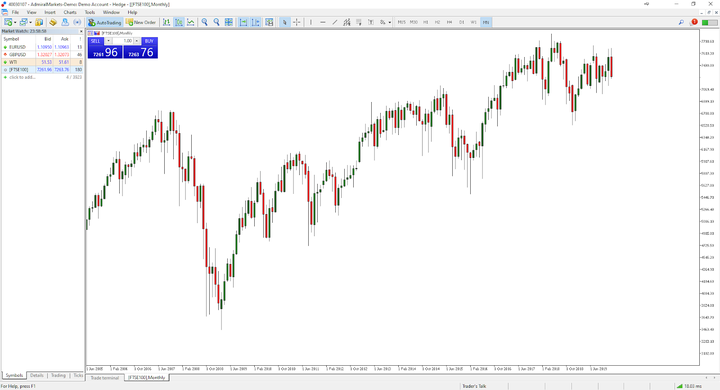This screenshot has height=390, width=720.
Task: Select the [FTSE100],Monthly chart tab
Action: pyautogui.click(x=146, y=378)
